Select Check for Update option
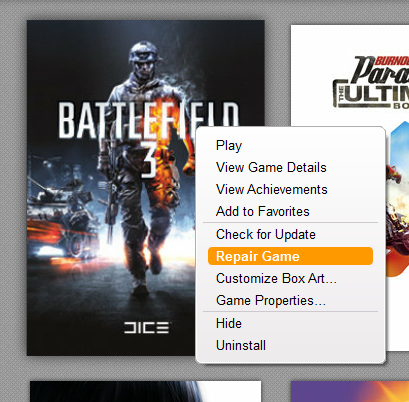 (x=266, y=234)
